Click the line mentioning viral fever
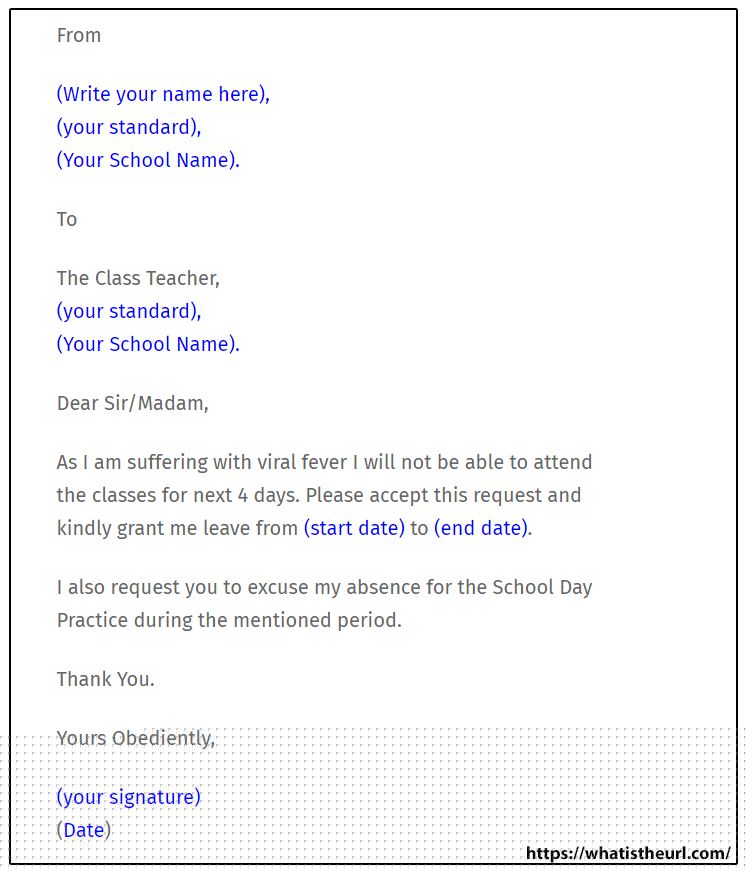Screen dimensions: 746x872 (x=324, y=463)
